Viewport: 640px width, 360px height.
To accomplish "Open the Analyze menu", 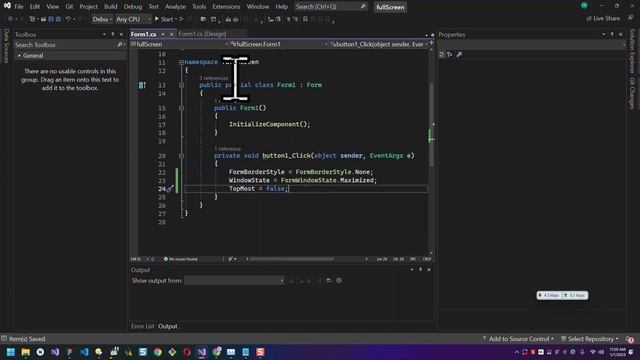I will pyautogui.click(x=175, y=7).
